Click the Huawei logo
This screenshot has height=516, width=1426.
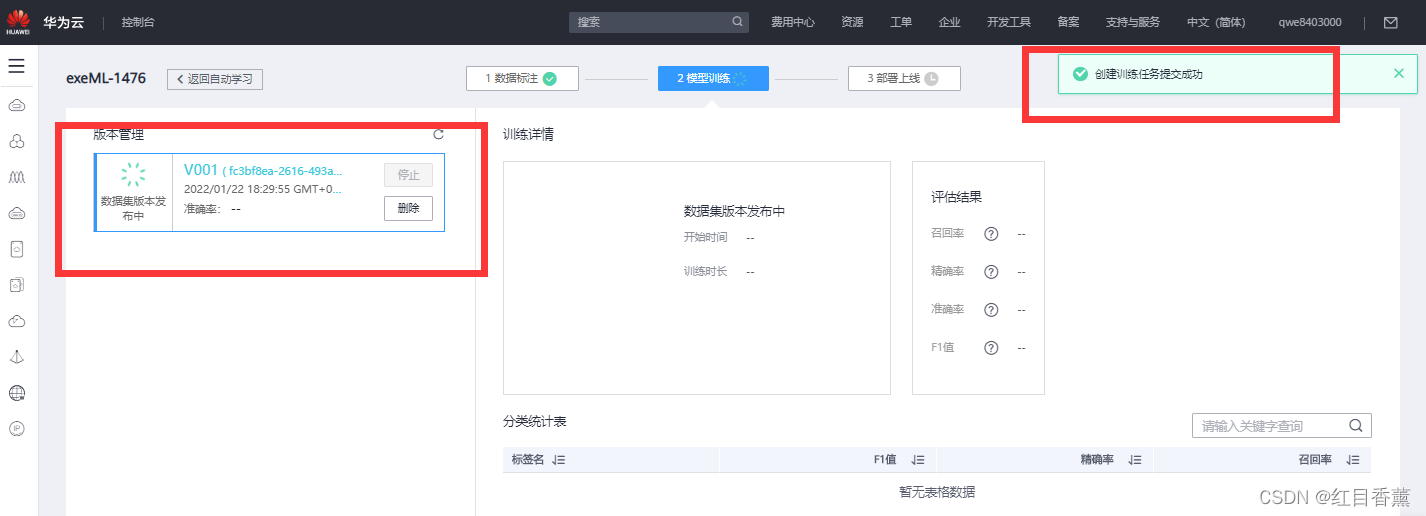pyautogui.click(x=18, y=21)
